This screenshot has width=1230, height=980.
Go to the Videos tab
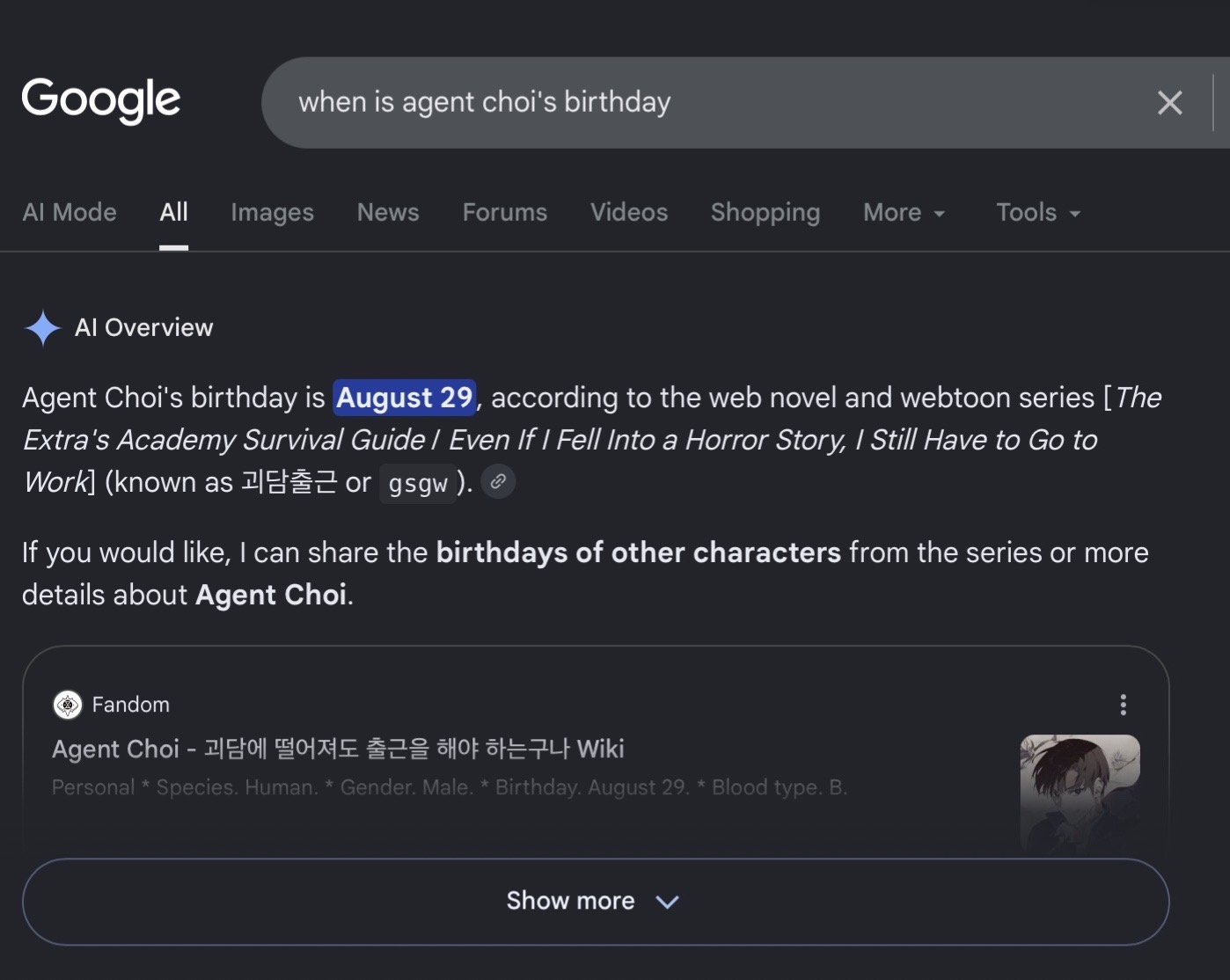pos(629,213)
